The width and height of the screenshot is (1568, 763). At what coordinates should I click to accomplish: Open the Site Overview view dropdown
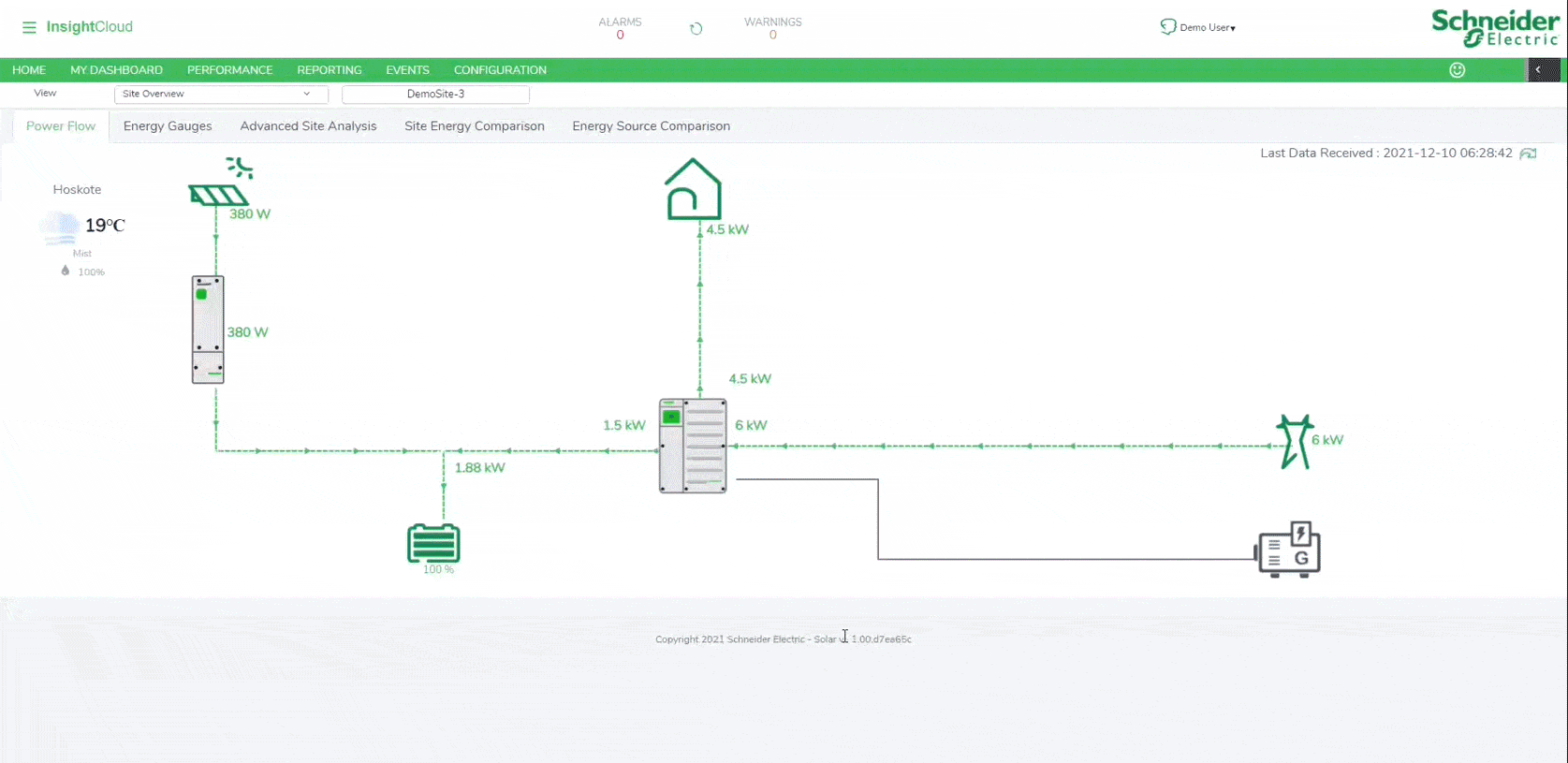[221, 95]
